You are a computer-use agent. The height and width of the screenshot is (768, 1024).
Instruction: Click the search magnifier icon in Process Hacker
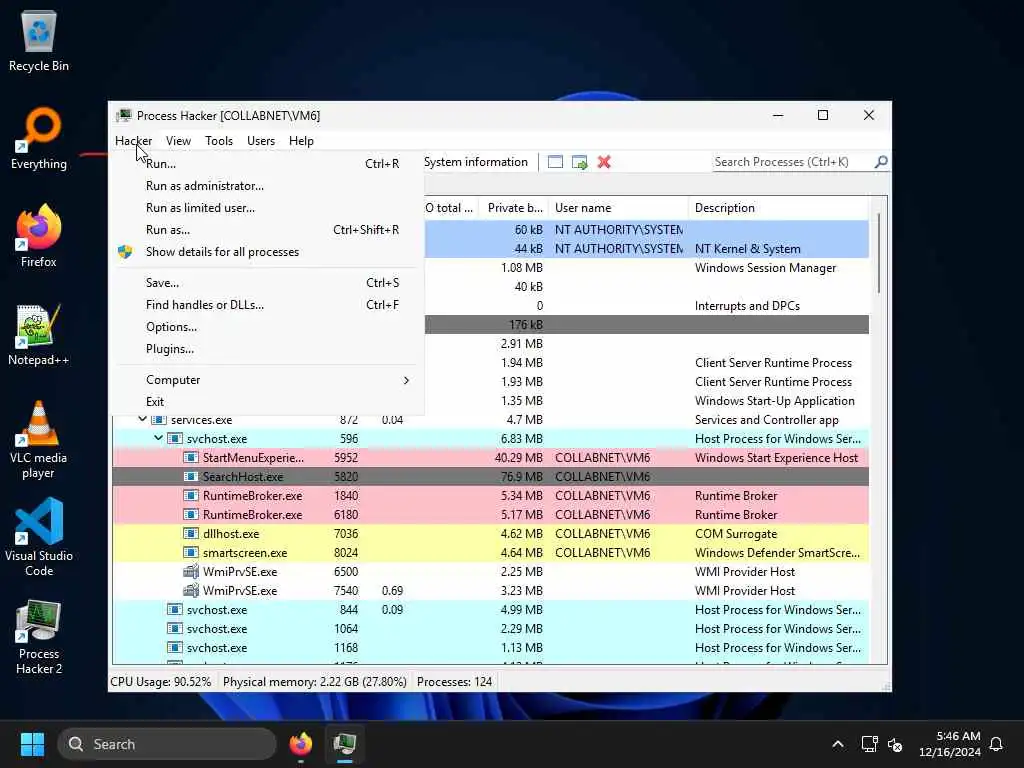(x=881, y=161)
